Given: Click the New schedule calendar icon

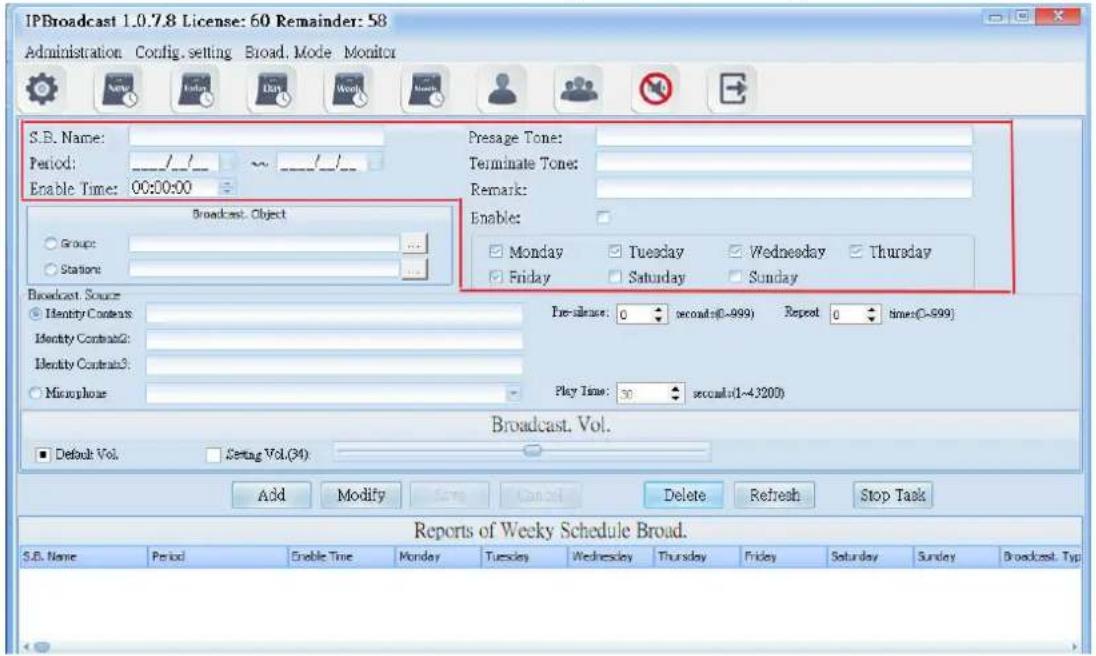Looking at the screenshot, I should click(x=119, y=89).
